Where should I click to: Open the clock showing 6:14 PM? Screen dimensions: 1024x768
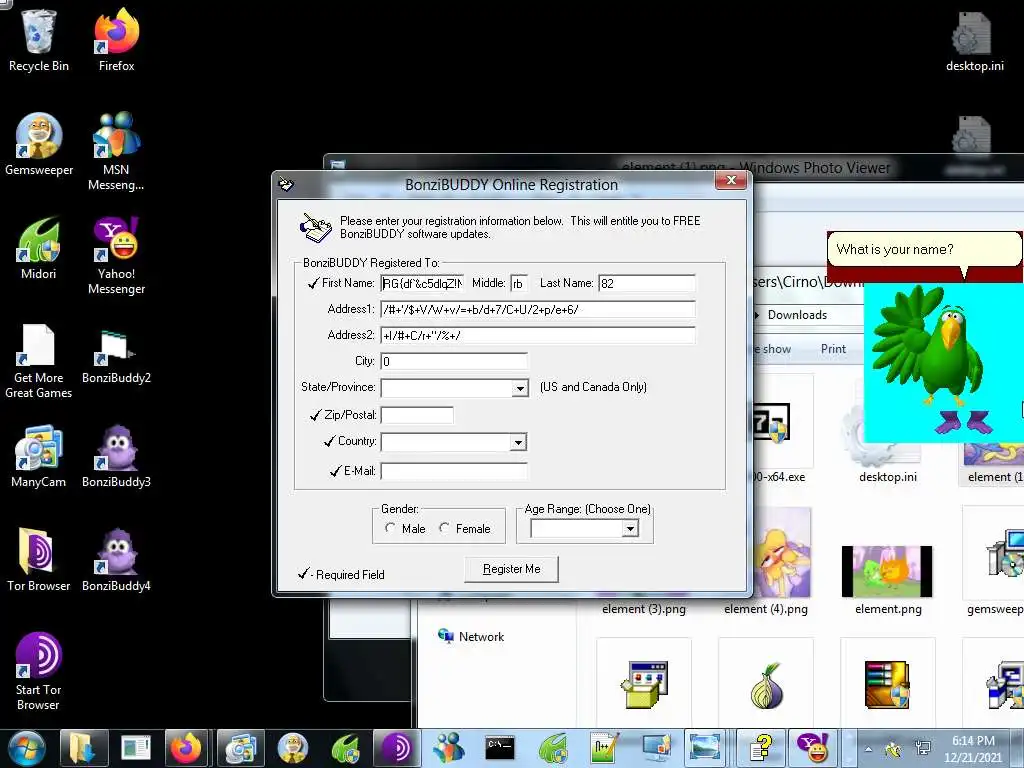973,749
